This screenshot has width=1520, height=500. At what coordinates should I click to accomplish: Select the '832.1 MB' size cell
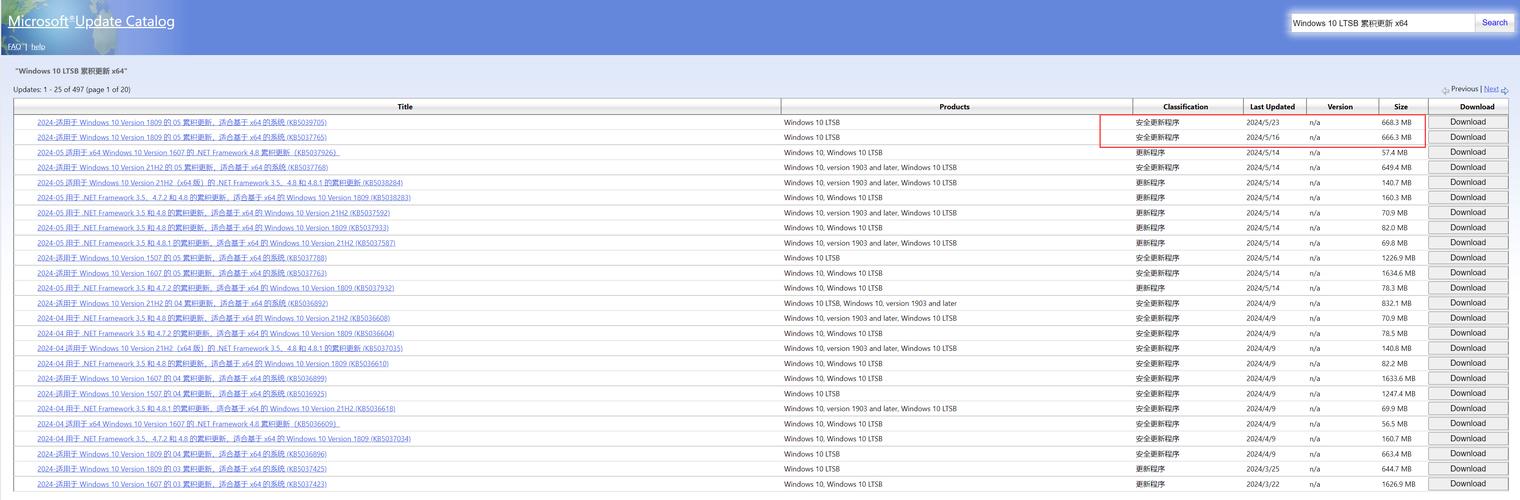[1396, 303]
